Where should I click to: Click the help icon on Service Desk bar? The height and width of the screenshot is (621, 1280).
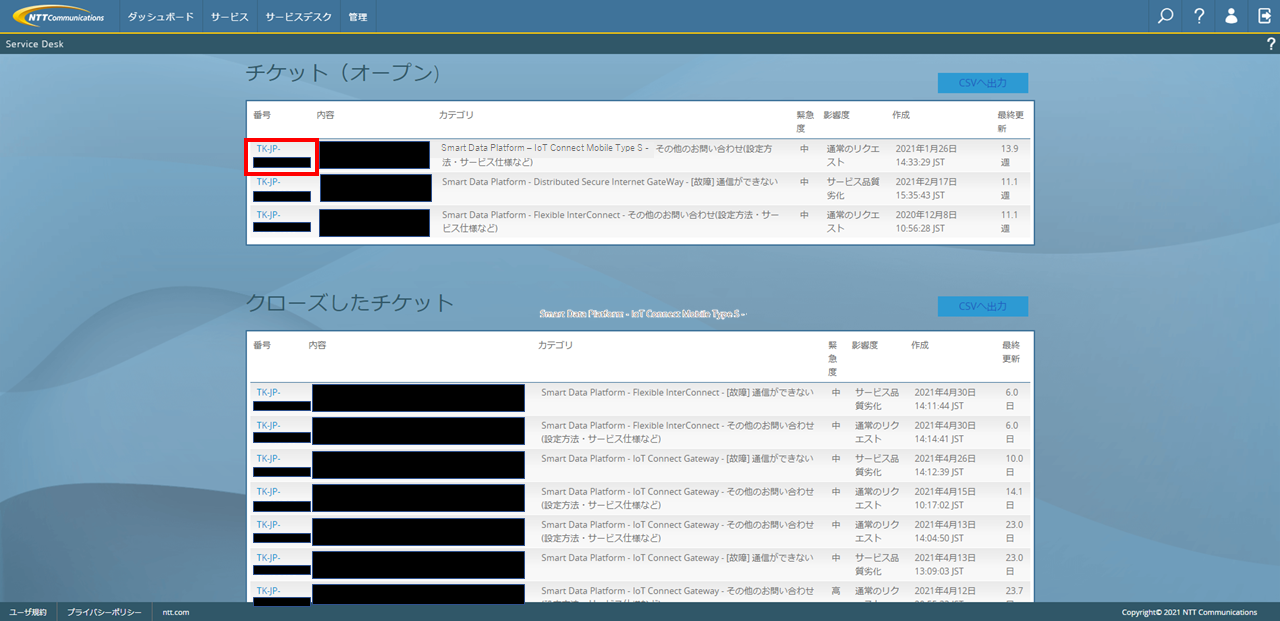(1271, 44)
